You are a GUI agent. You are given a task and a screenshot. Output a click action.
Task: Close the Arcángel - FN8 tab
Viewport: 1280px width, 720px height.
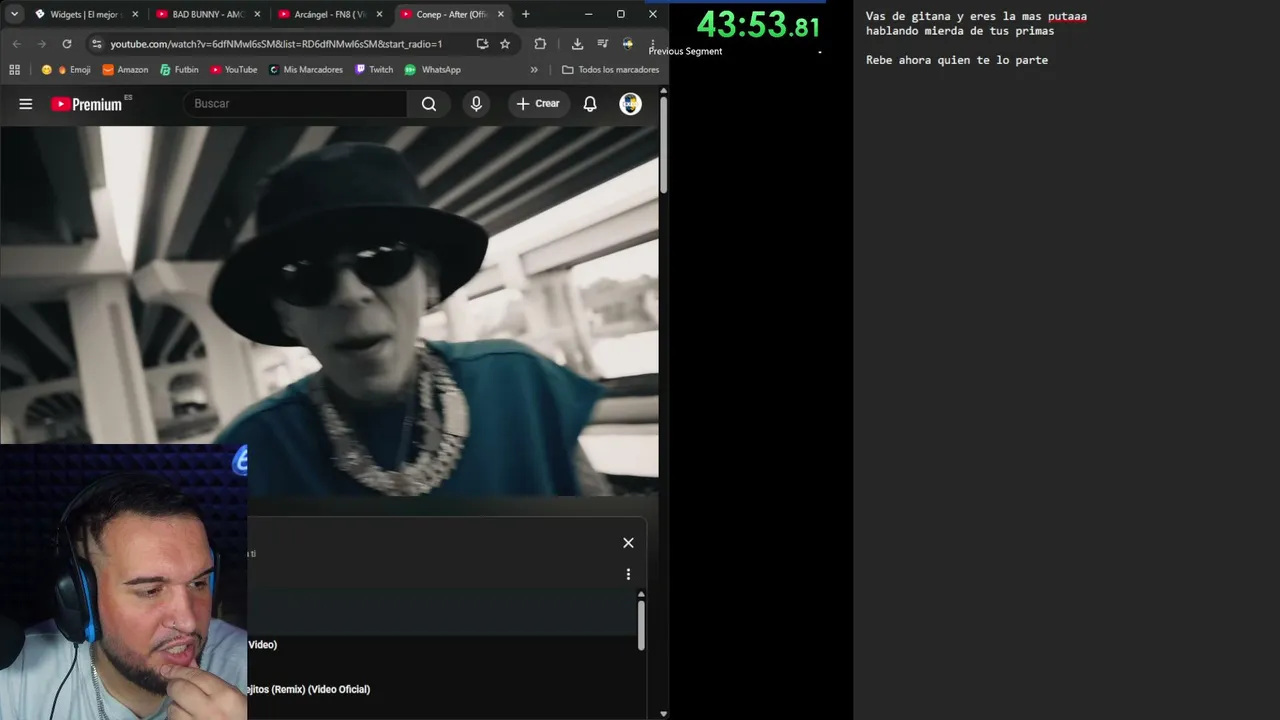click(379, 14)
